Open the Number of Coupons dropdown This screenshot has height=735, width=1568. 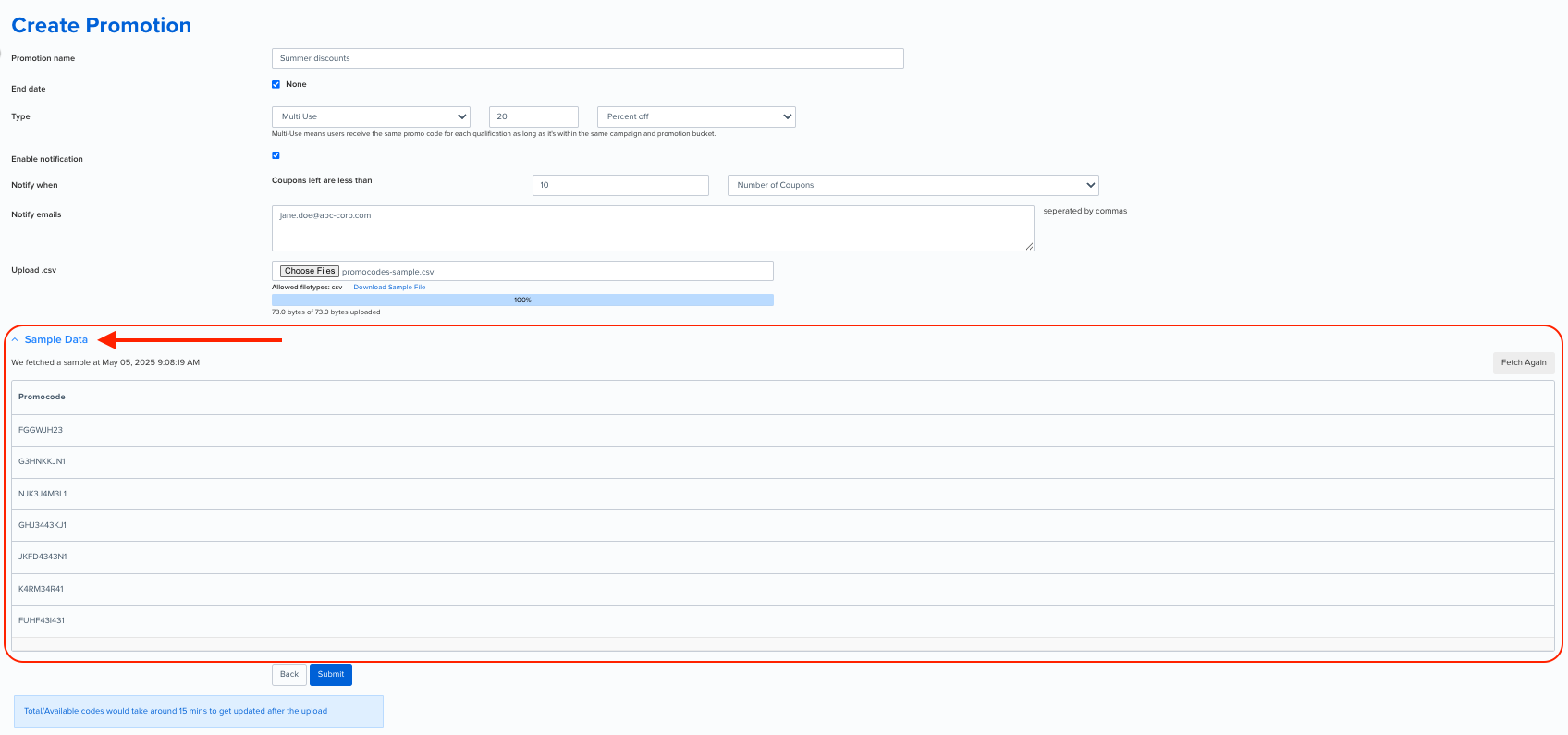click(x=913, y=185)
